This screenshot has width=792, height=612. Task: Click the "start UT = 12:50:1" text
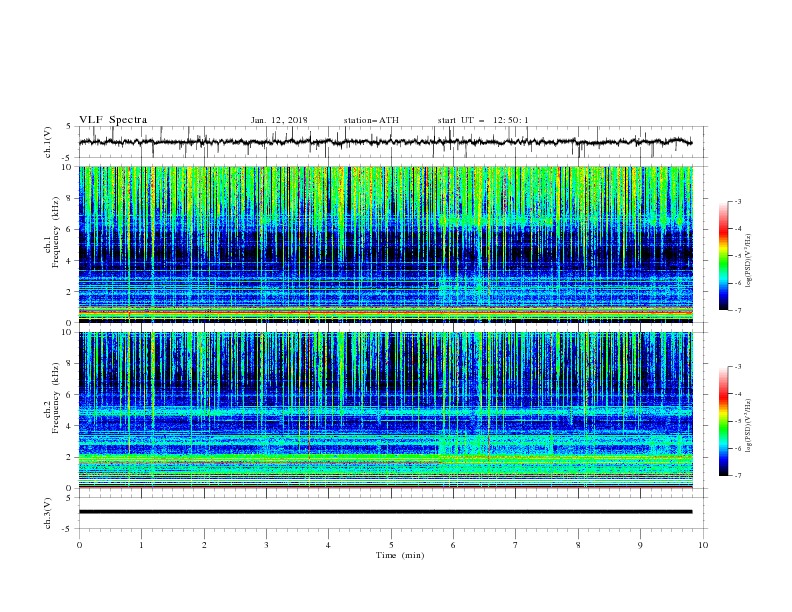(483, 120)
